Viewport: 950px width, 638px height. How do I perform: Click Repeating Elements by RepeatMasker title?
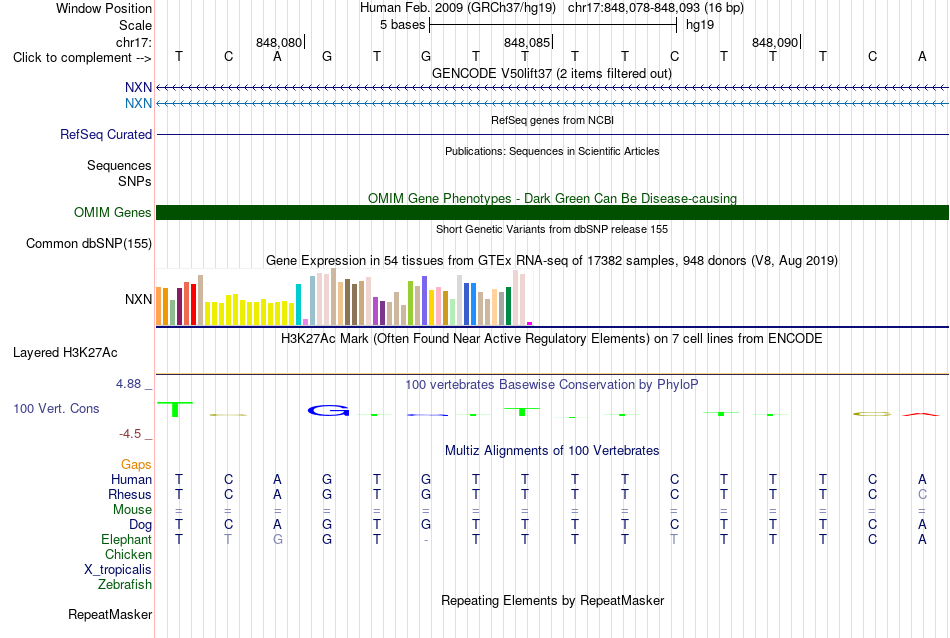(x=552, y=600)
